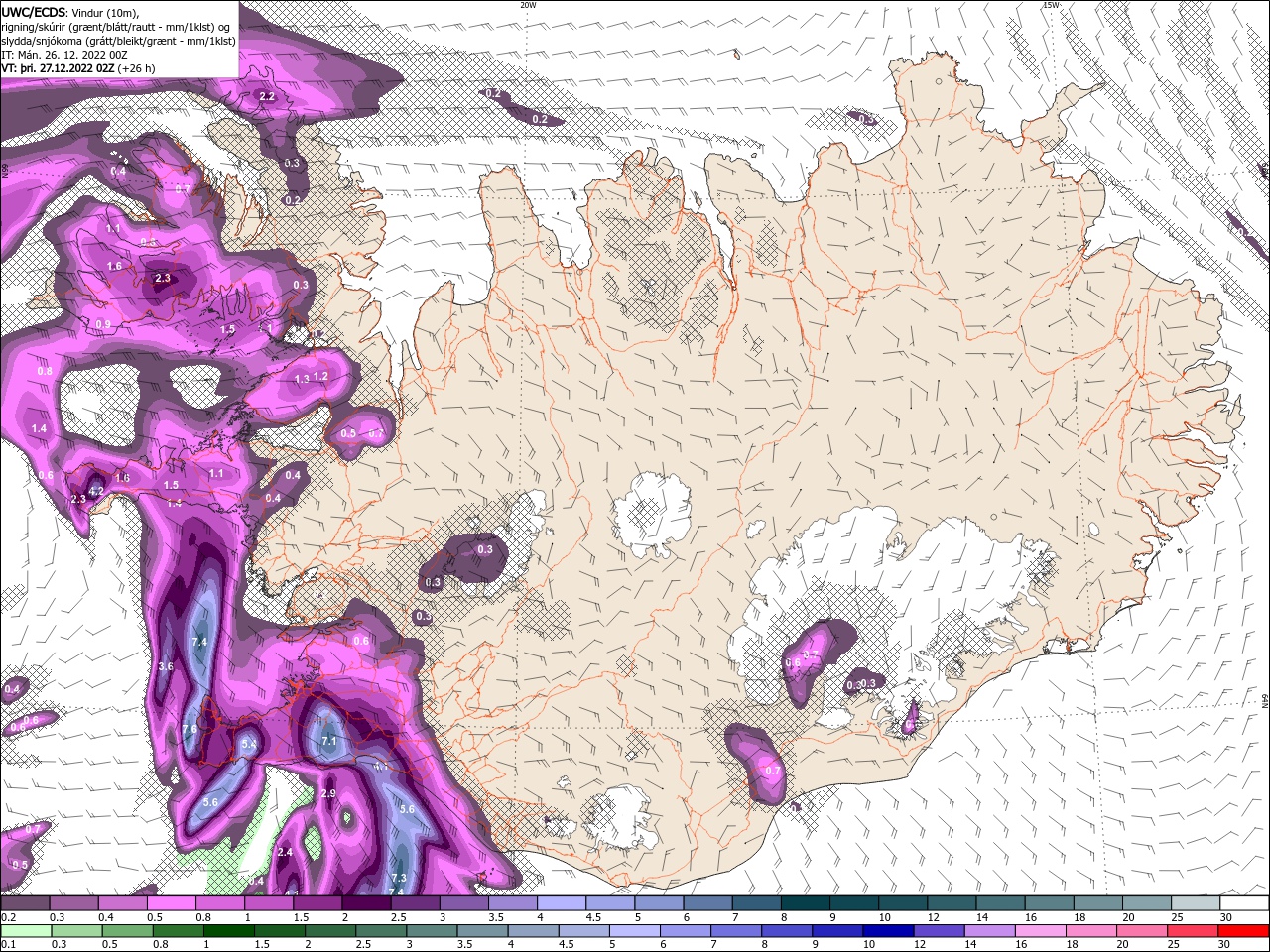This screenshot has height=952, width=1270.
Task: Select the rain legend swatch between 10 and 12
Action: [888, 930]
